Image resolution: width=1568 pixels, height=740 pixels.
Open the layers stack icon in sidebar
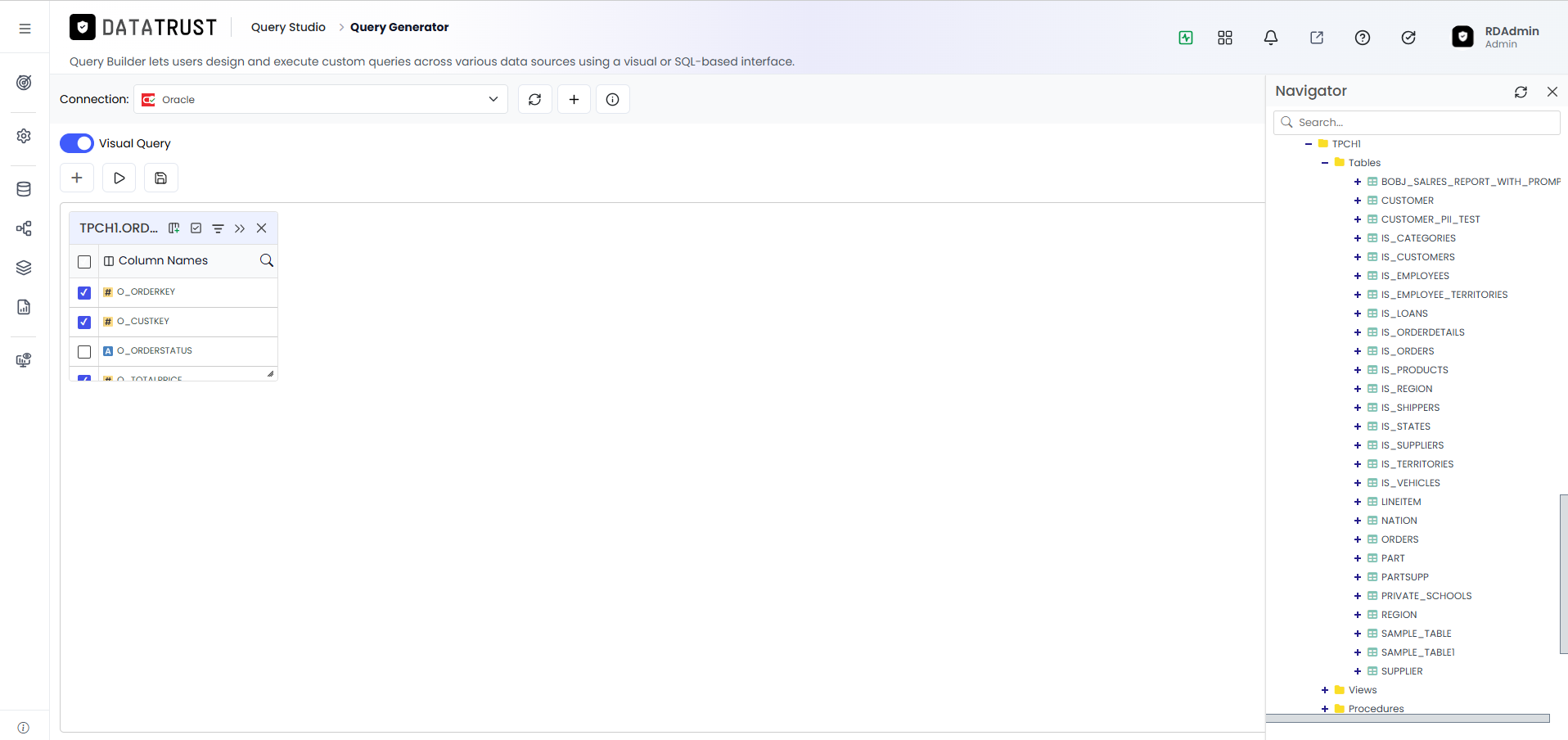click(x=25, y=268)
